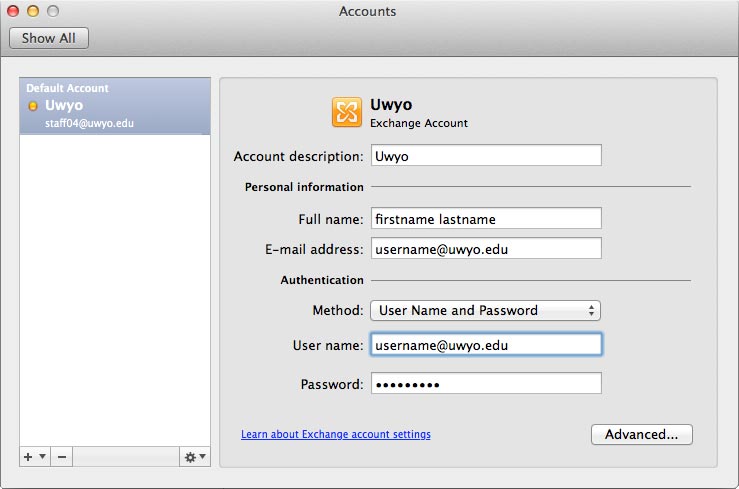739x489 pixels.
Task: Minimize the window with yellow button
Action: tap(33, 11)
